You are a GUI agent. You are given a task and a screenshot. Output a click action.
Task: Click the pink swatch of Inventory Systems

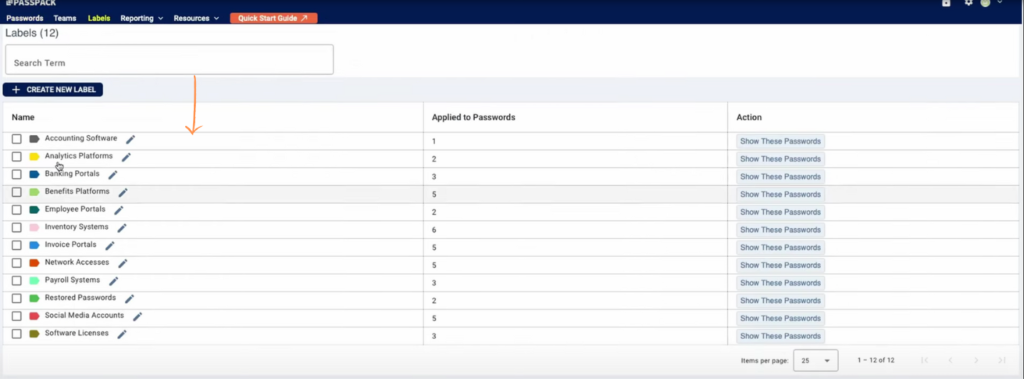(x=35, y=227)
